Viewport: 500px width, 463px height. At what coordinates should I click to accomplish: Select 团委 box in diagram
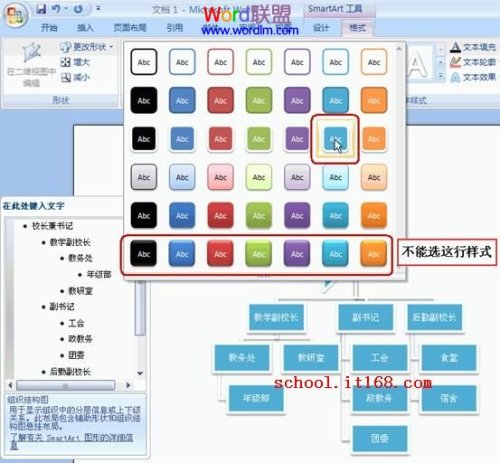pos(380,438)
